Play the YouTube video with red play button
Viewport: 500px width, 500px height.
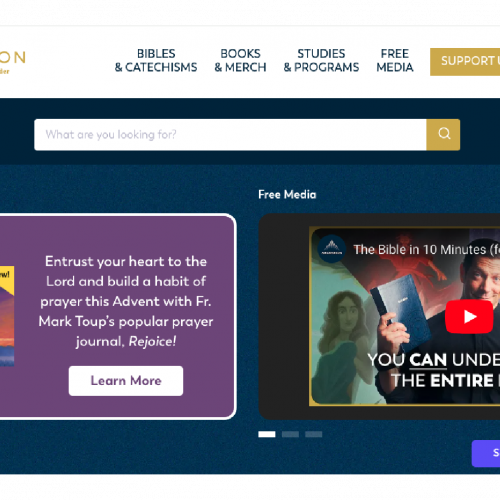[469, 316]
